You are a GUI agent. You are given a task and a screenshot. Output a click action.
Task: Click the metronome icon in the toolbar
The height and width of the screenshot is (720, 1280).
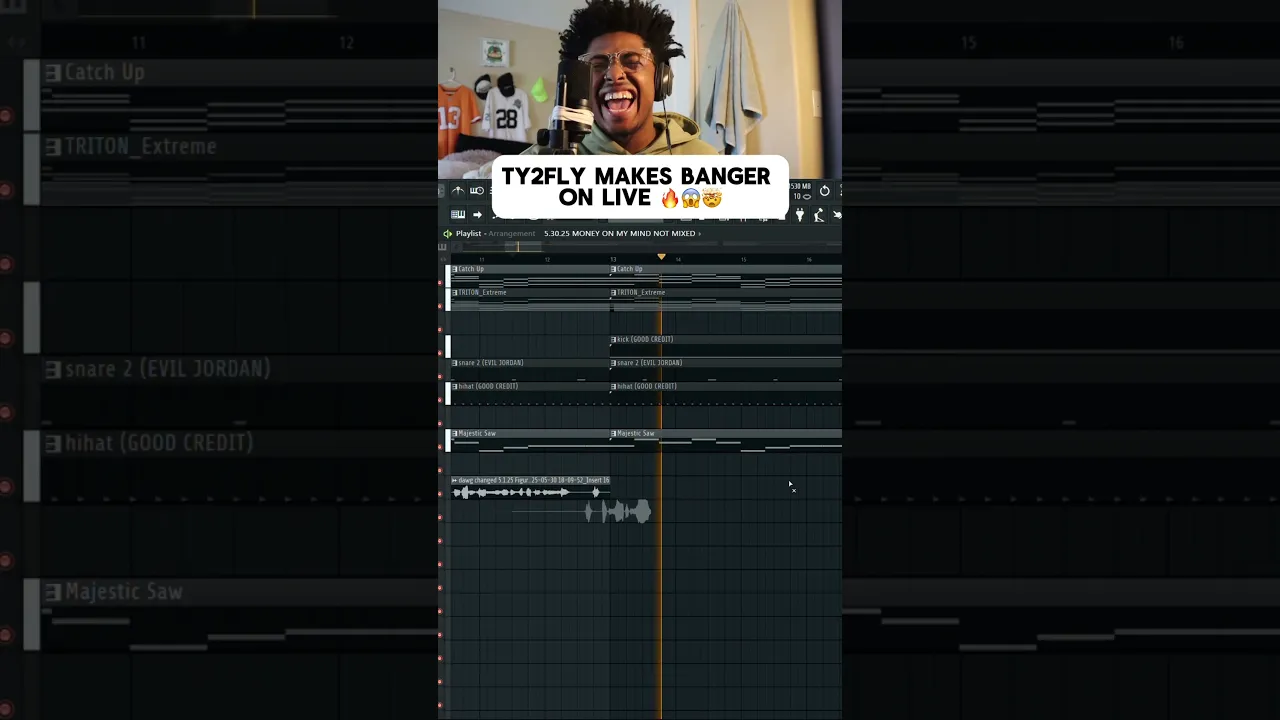tap(458, 191)
